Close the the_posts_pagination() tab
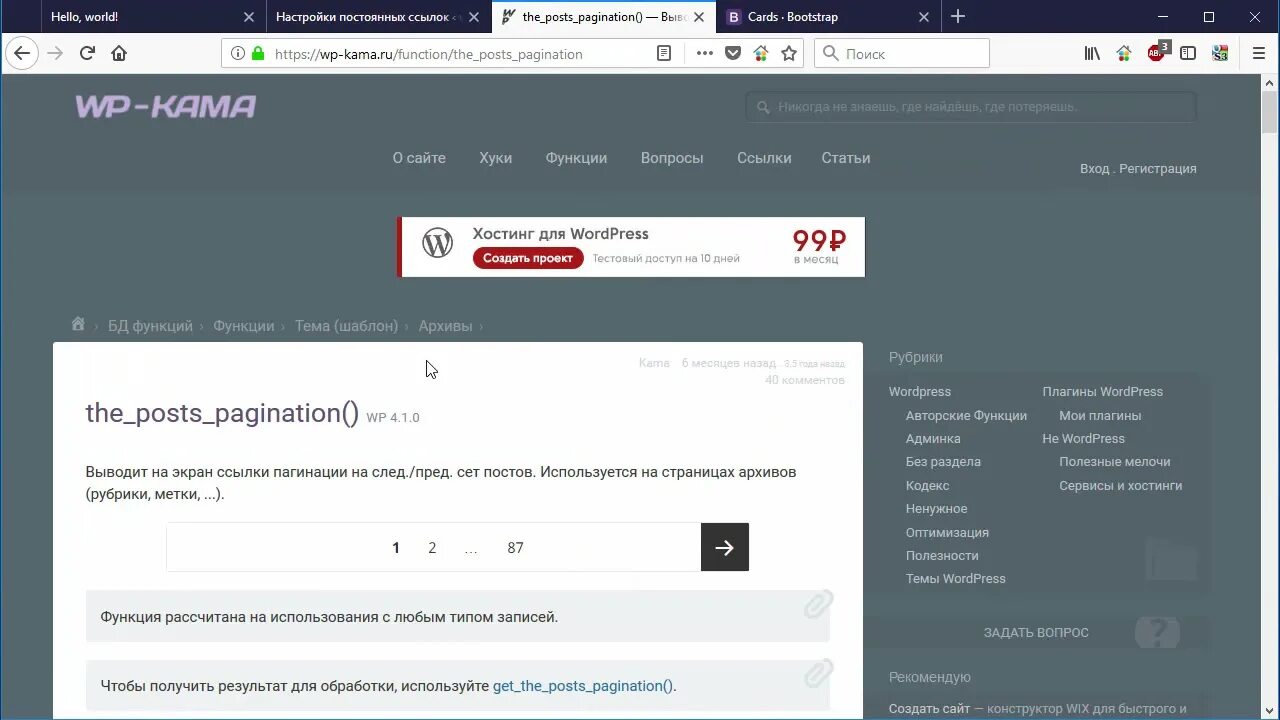1280x720 pixels. click(699, 17)
